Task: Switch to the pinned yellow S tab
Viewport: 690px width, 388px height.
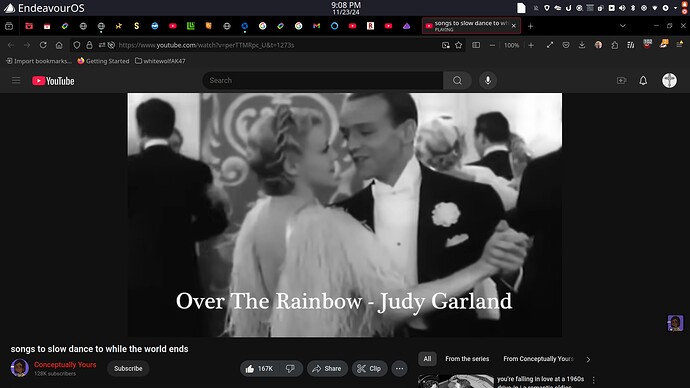Action: [x=136, y=26]
